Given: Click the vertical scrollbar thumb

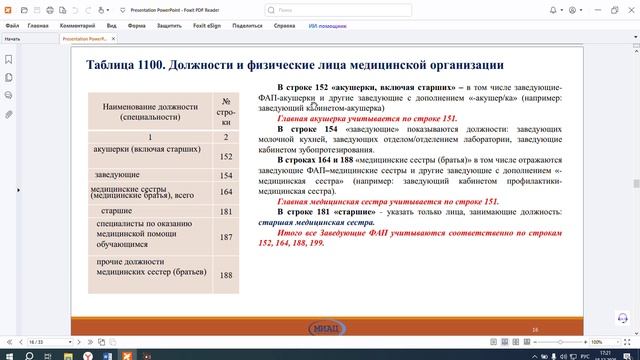Looking at the screenshot, I should [x=636, y=184].
